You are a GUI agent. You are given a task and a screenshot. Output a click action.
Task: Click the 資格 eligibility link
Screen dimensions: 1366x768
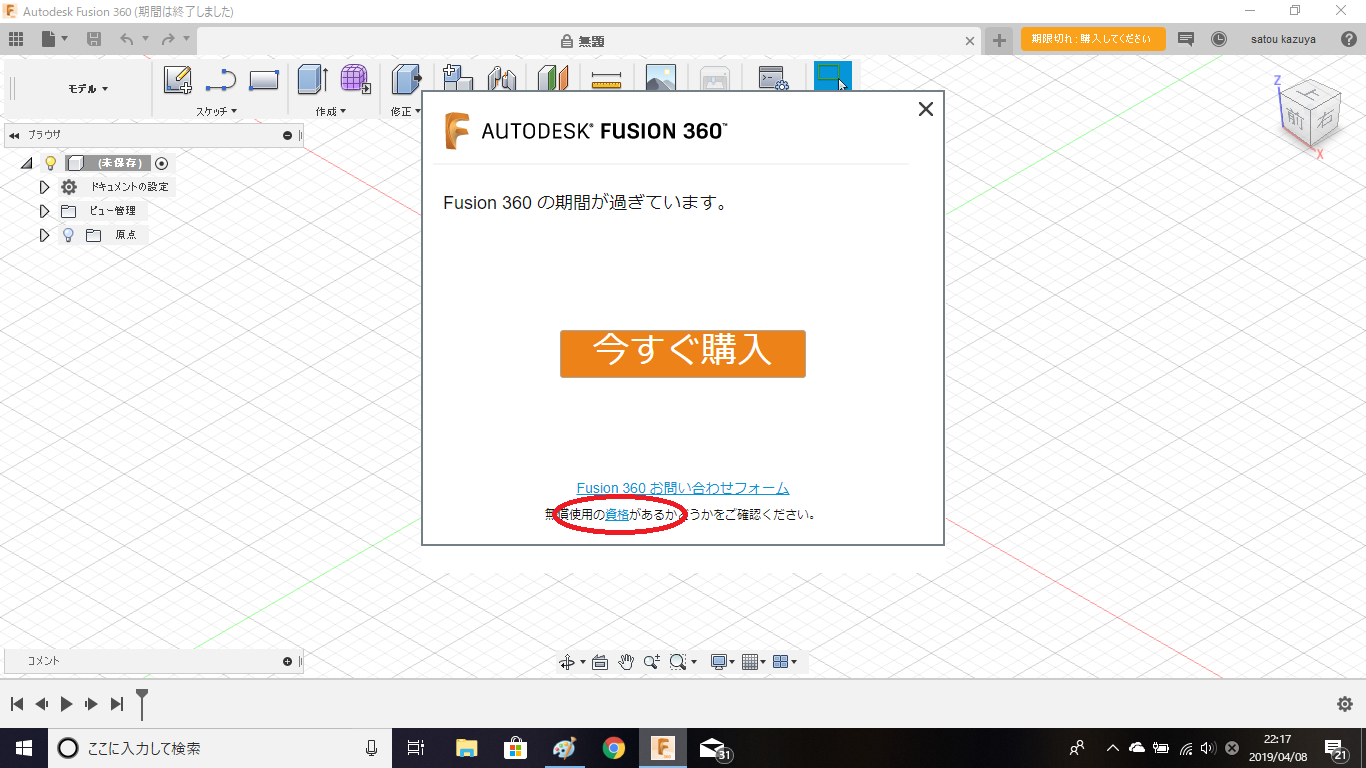point(617,515)
